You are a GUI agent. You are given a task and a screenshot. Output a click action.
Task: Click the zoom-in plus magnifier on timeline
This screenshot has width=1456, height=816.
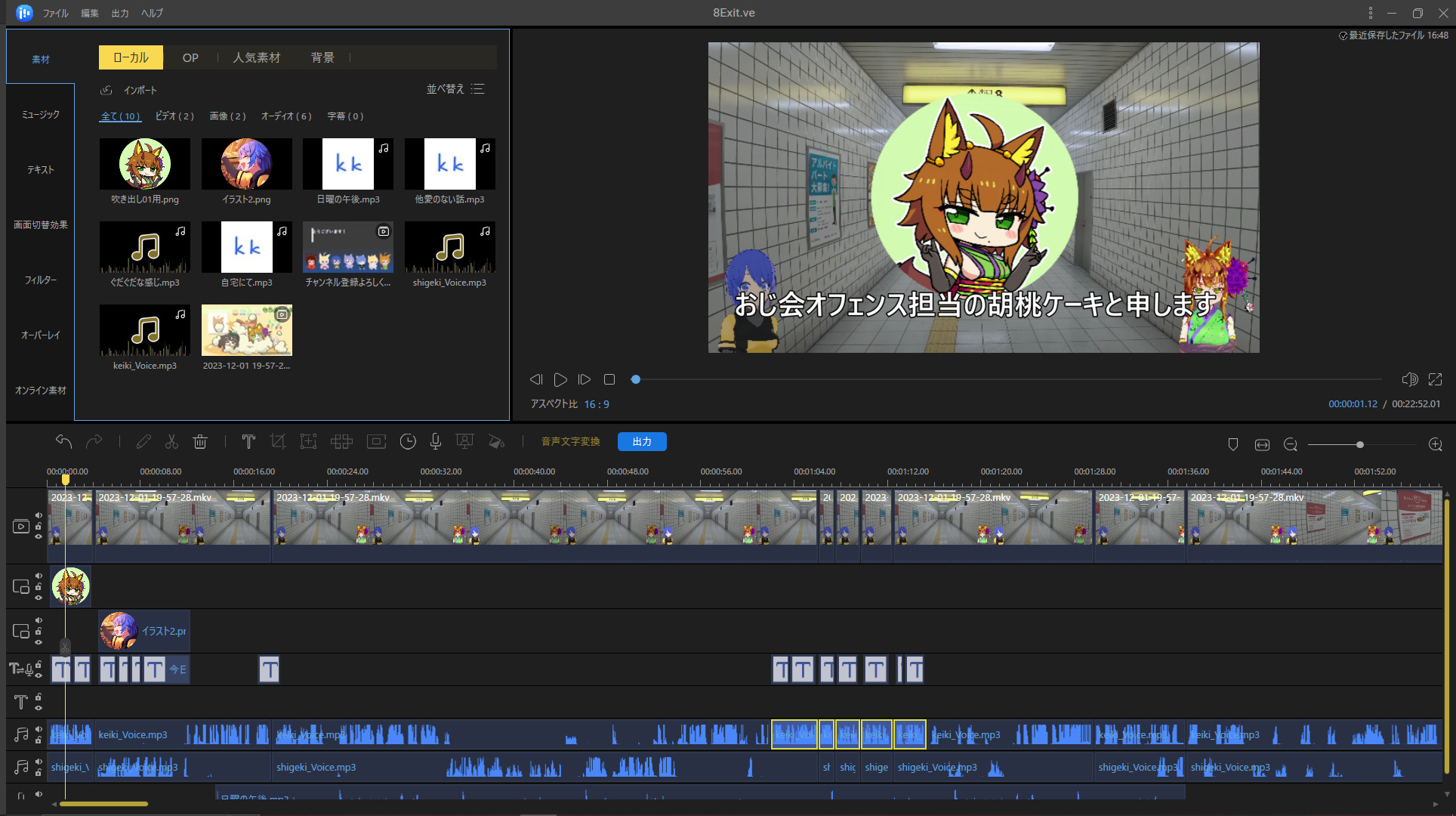pos(1436,445)
